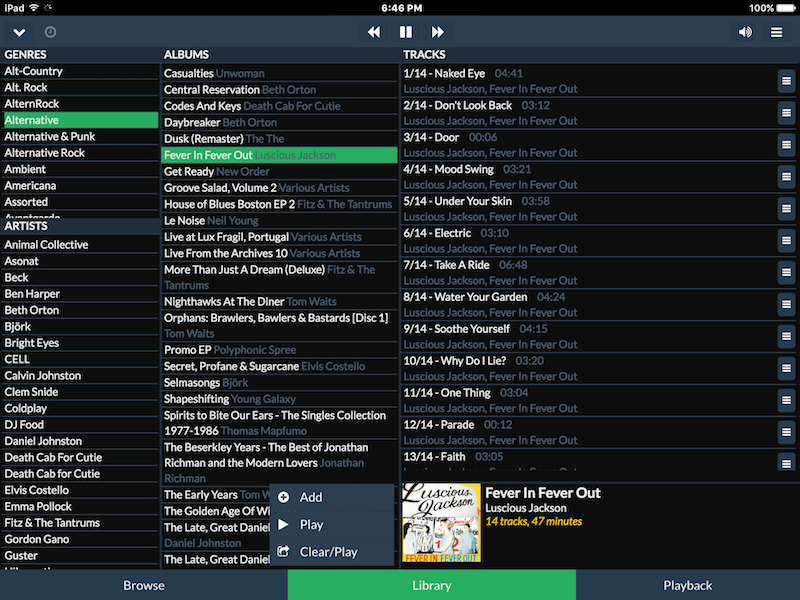The width and height of the screenshot is (800, 600).
Task: Choose Add in the context menu
Action: coord(332,497)
